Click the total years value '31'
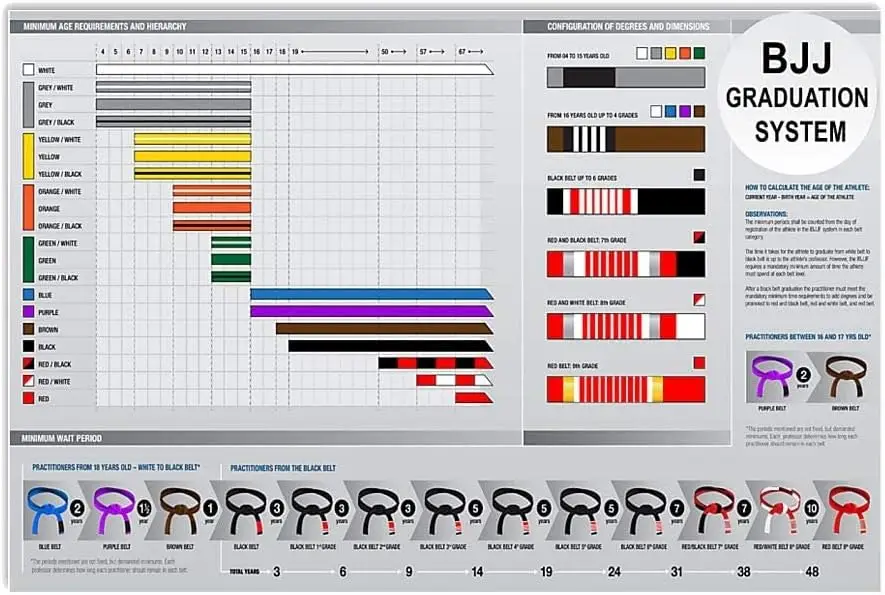The width and height of the screenshot is (885, 595). click(676, 572)
